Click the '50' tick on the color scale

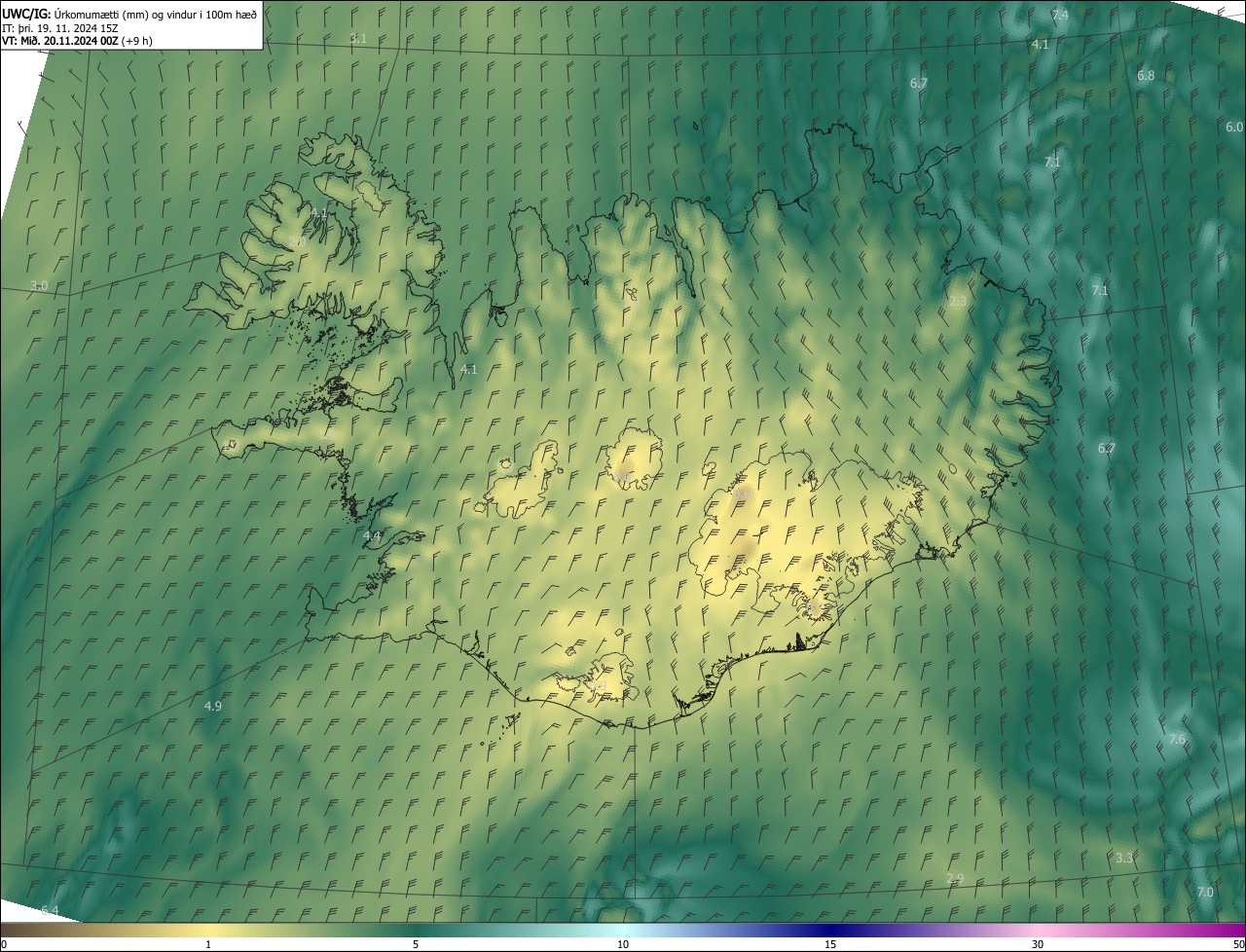(x=1238, y=945)
